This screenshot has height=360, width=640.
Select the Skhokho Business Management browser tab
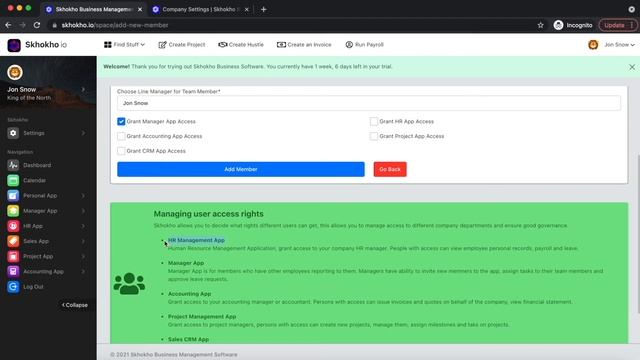click(94, 9)
